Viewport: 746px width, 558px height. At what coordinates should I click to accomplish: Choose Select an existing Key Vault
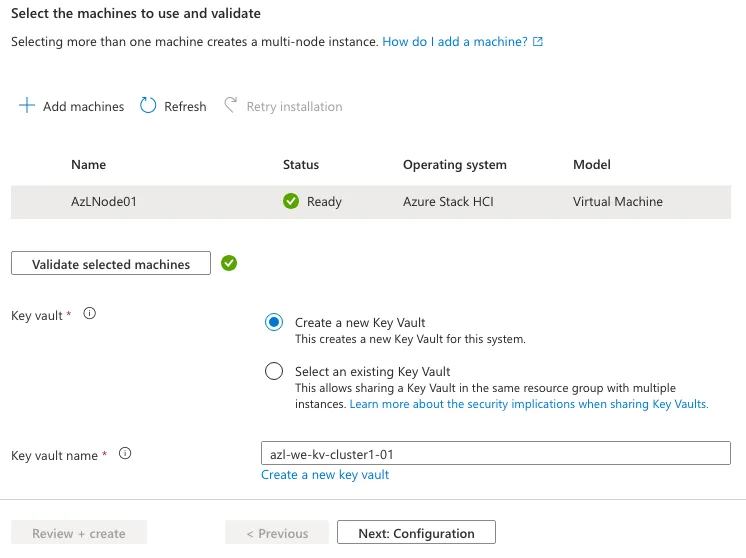pos(274,371)
